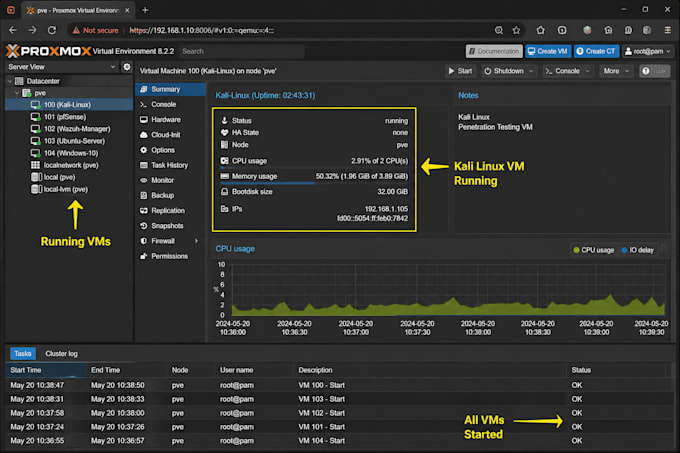Open localnetwork (pve) entry
This screenshot has height=453, width=680.
(x=69, y=165)
